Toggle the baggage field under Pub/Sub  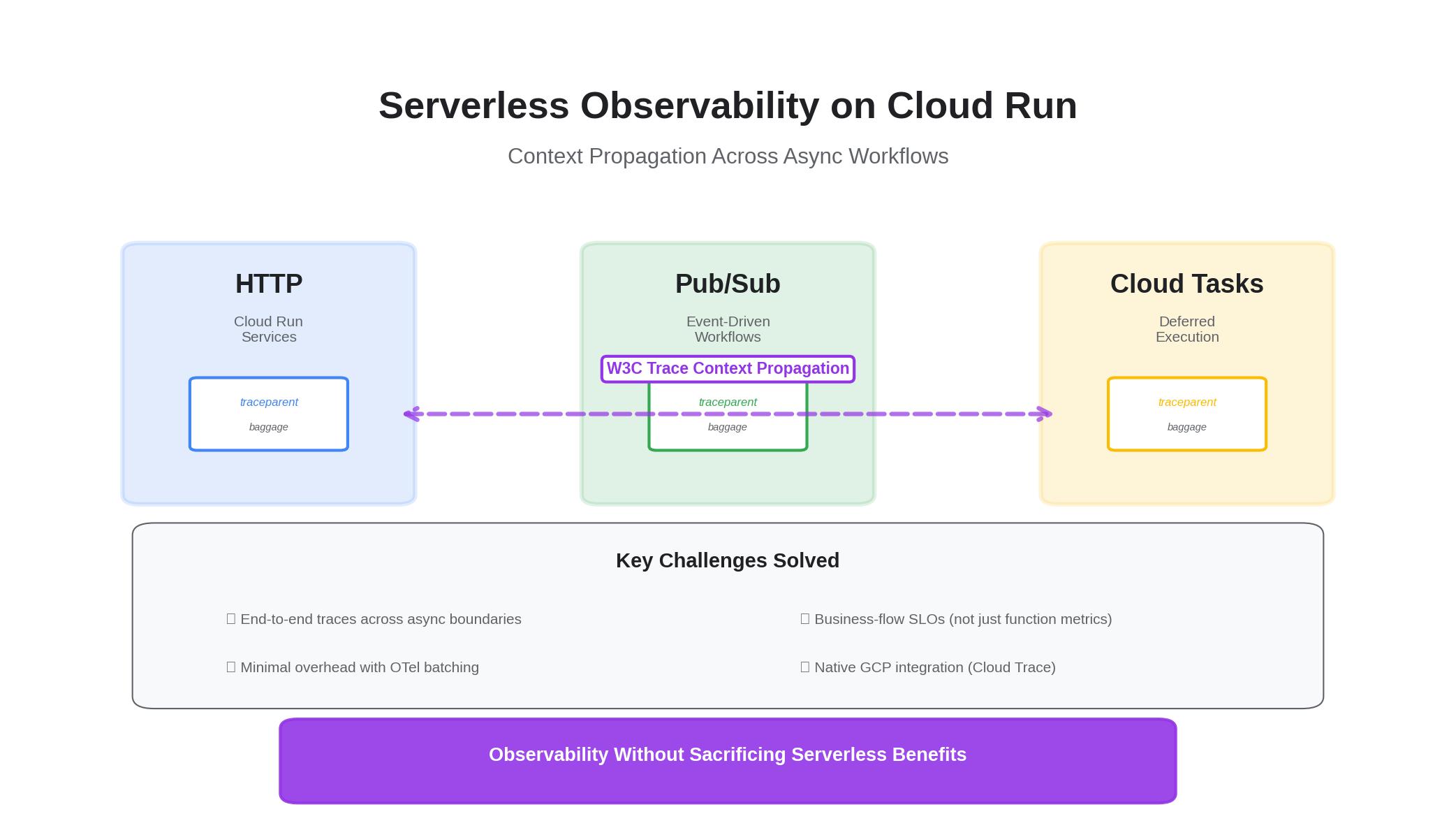pyautogui.click(x=727, y=426)
